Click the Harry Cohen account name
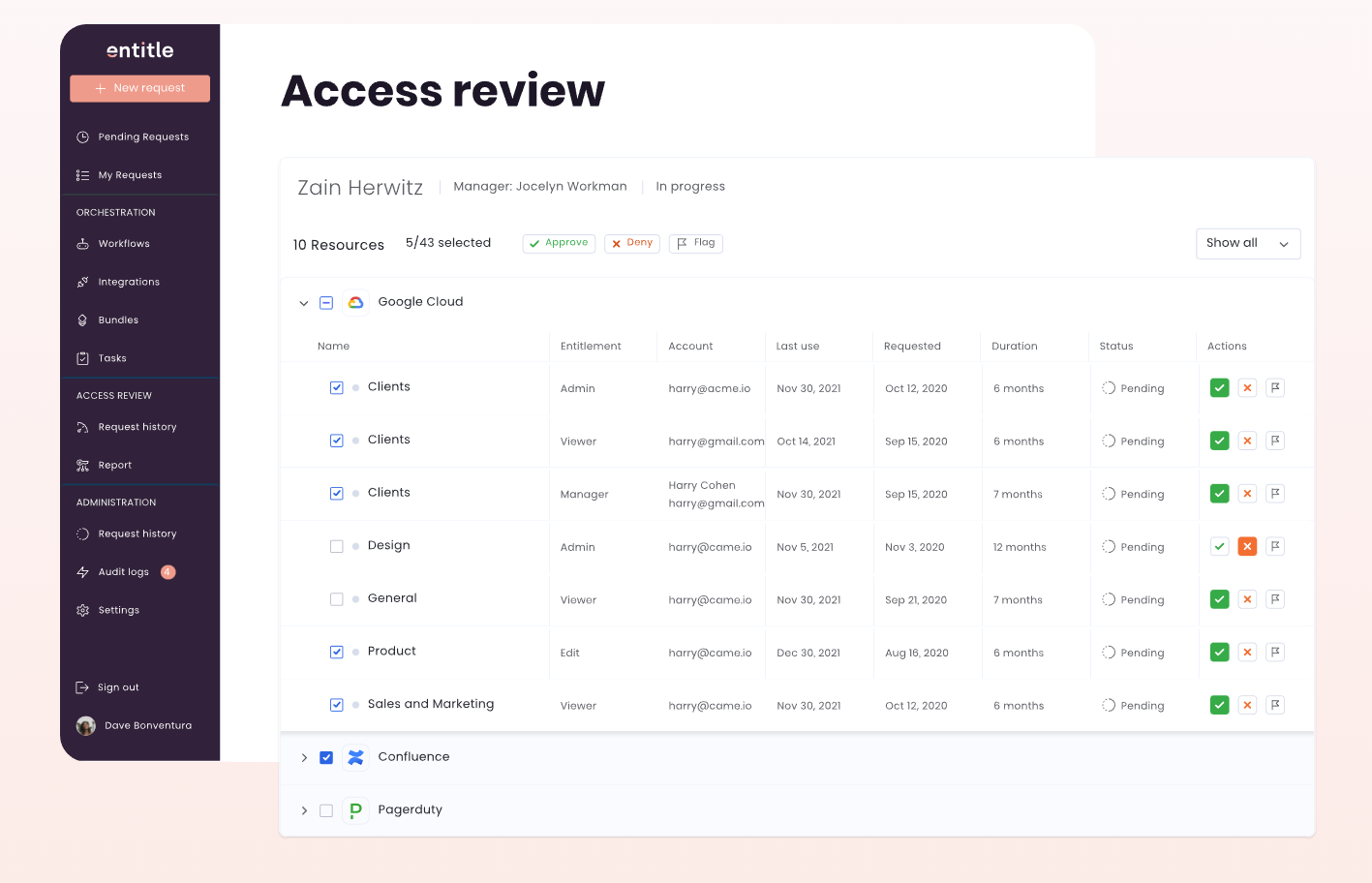1372x883 pixels. [702, 486]
